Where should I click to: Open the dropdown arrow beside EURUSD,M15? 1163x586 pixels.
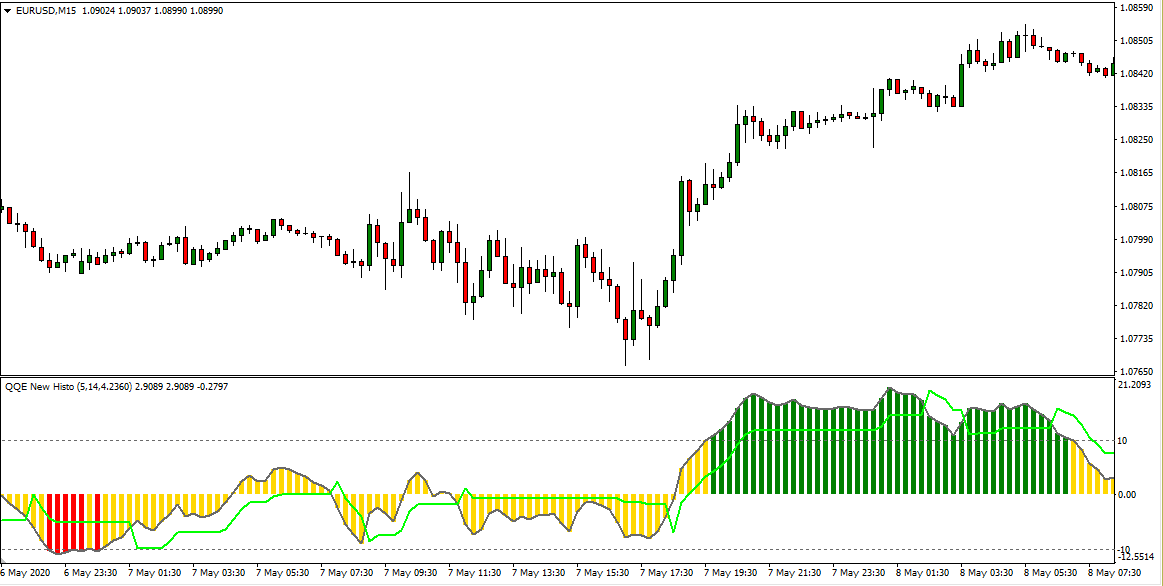pyautogui.click(x=7, y=10)
